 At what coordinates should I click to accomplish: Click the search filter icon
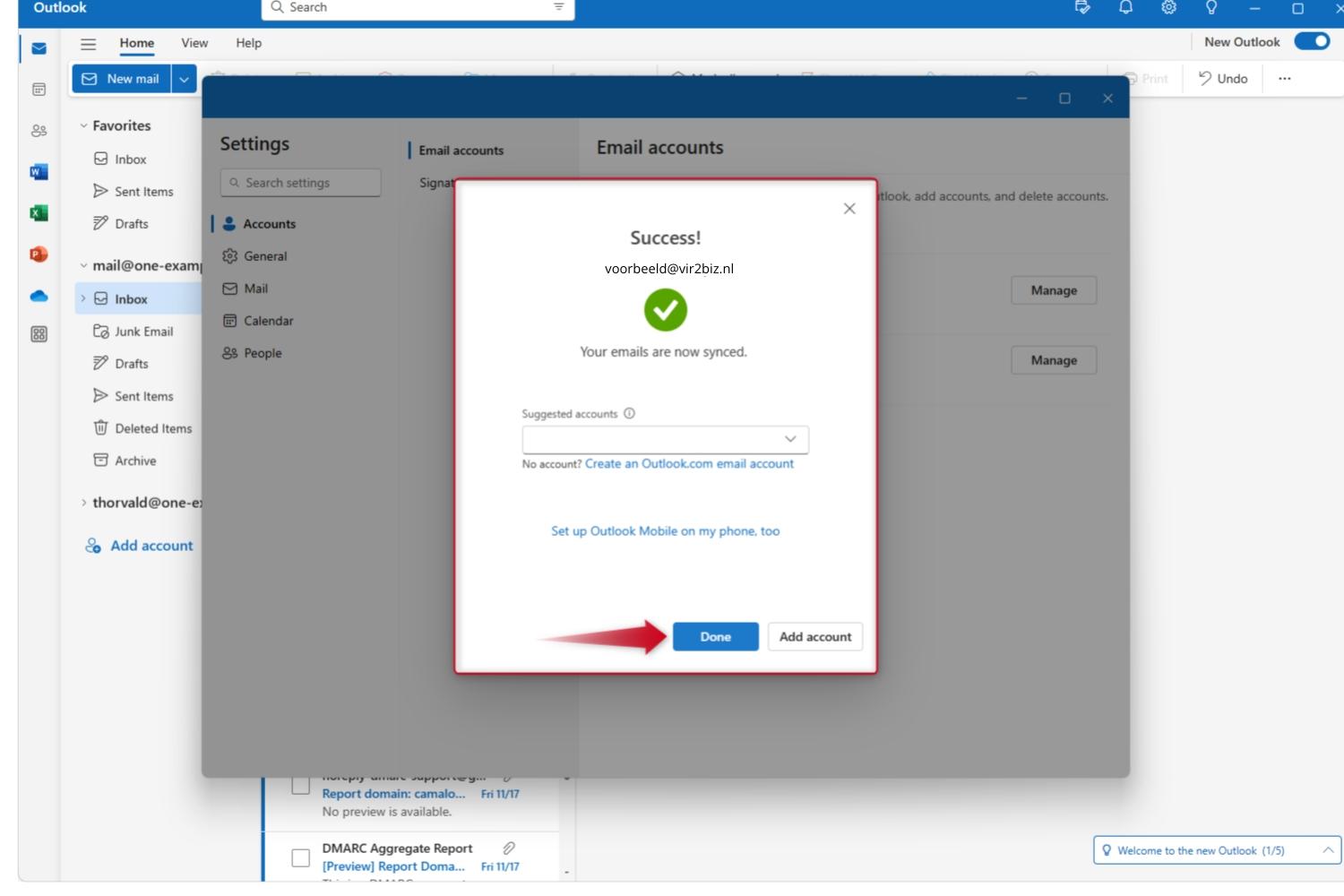[x=558, y=7]
